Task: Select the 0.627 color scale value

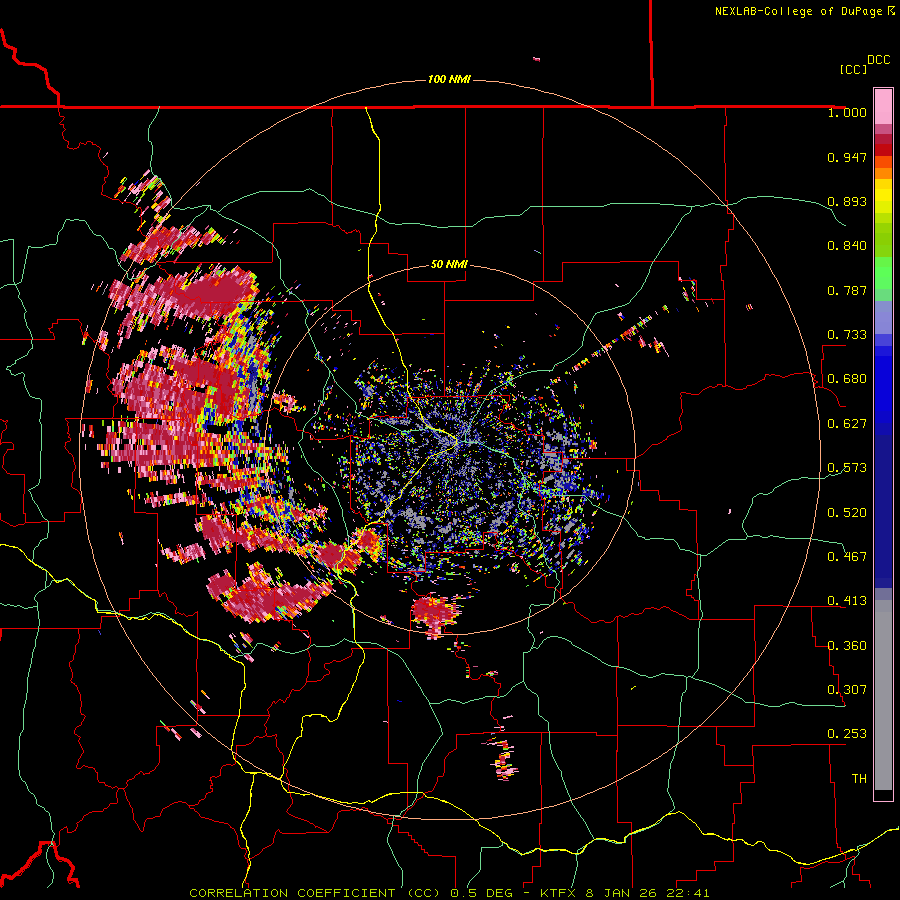Action: pyautogui.click(x=847, y=424)
